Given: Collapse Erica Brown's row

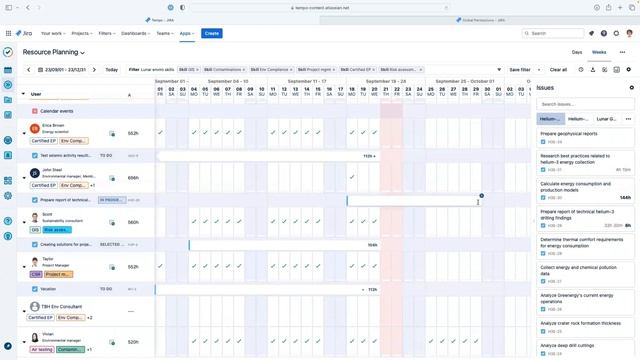Looking at the screenshot, I should click(x=24, y=133).
